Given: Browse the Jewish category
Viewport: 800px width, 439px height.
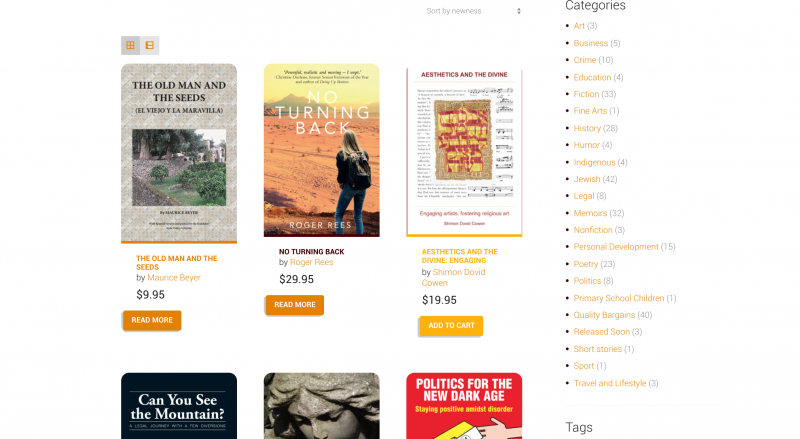Looking at the screenshot, I should (587, 179).
